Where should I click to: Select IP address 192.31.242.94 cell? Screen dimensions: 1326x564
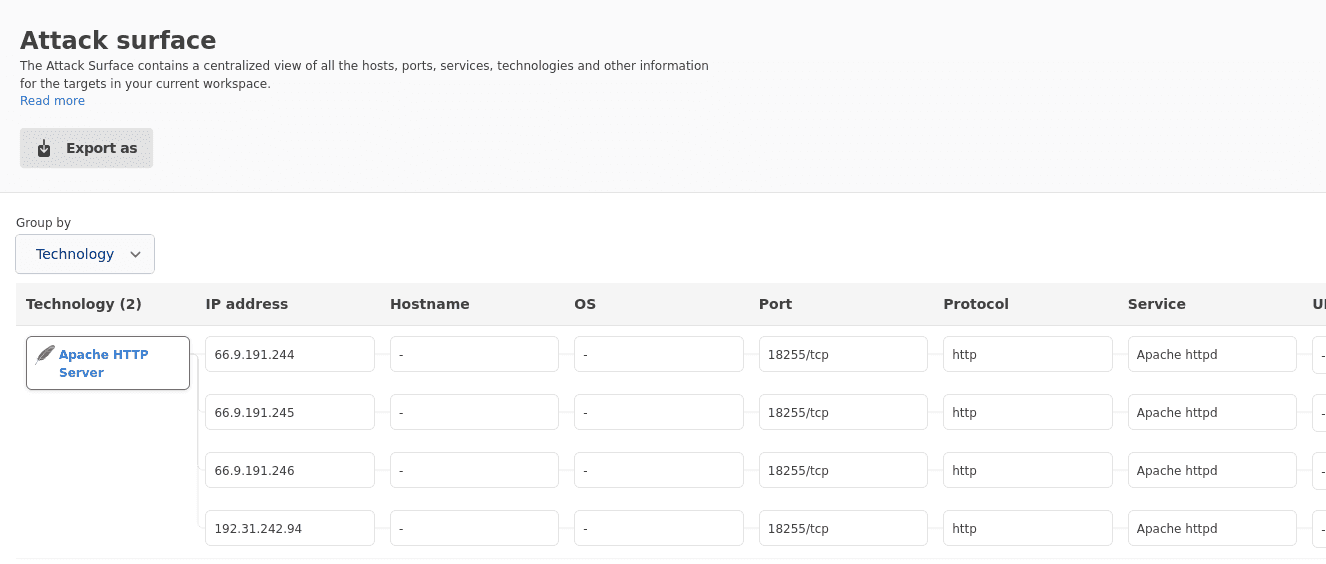(x=289, y=528)
